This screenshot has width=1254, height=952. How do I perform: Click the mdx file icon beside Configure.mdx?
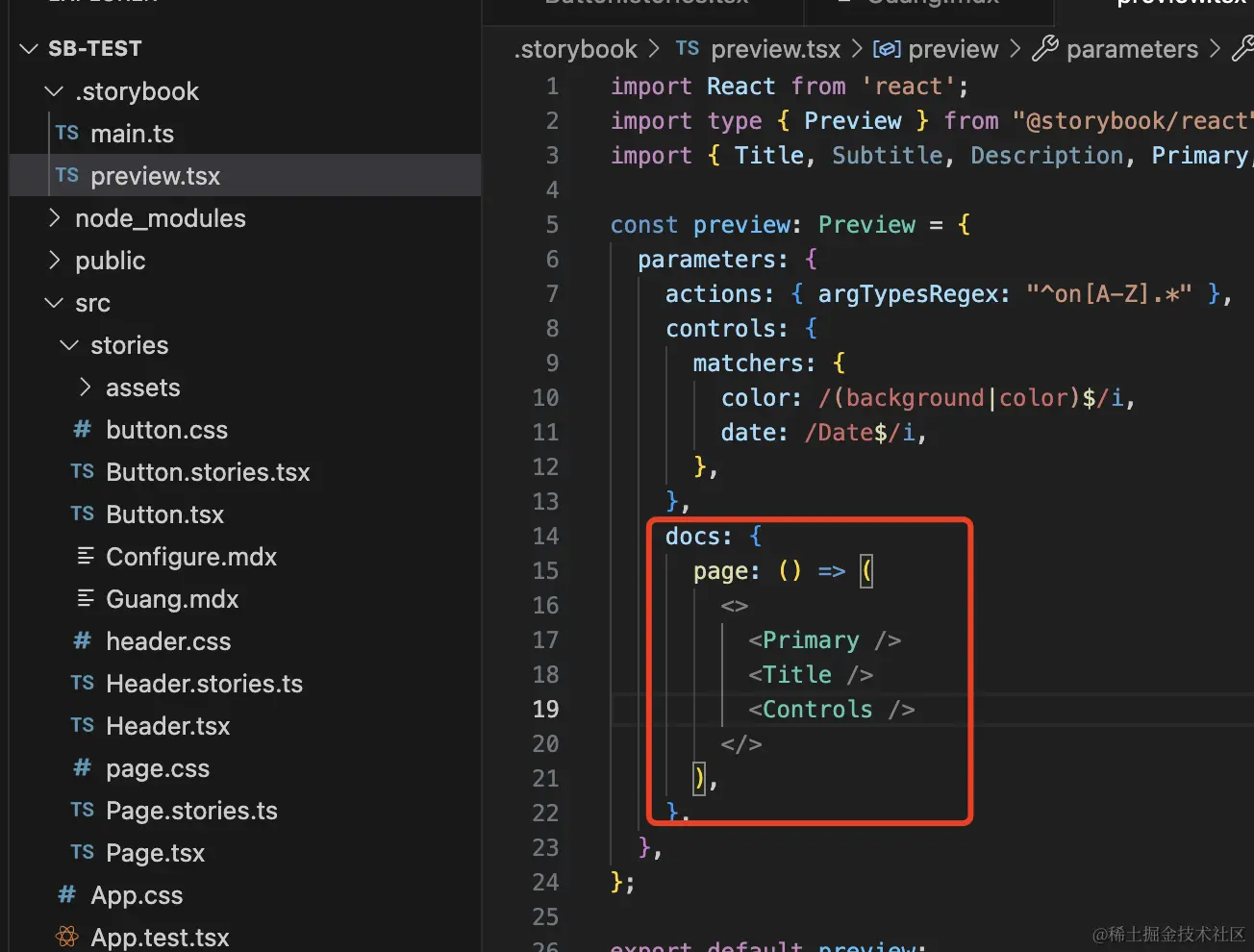(85, 557)
